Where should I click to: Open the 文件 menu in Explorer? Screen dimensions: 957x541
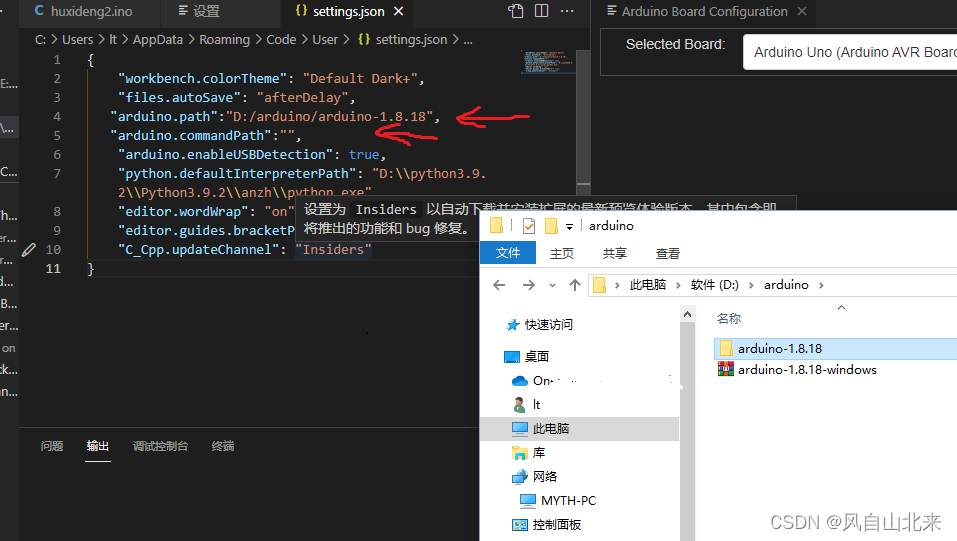click(x=508, y=253)
